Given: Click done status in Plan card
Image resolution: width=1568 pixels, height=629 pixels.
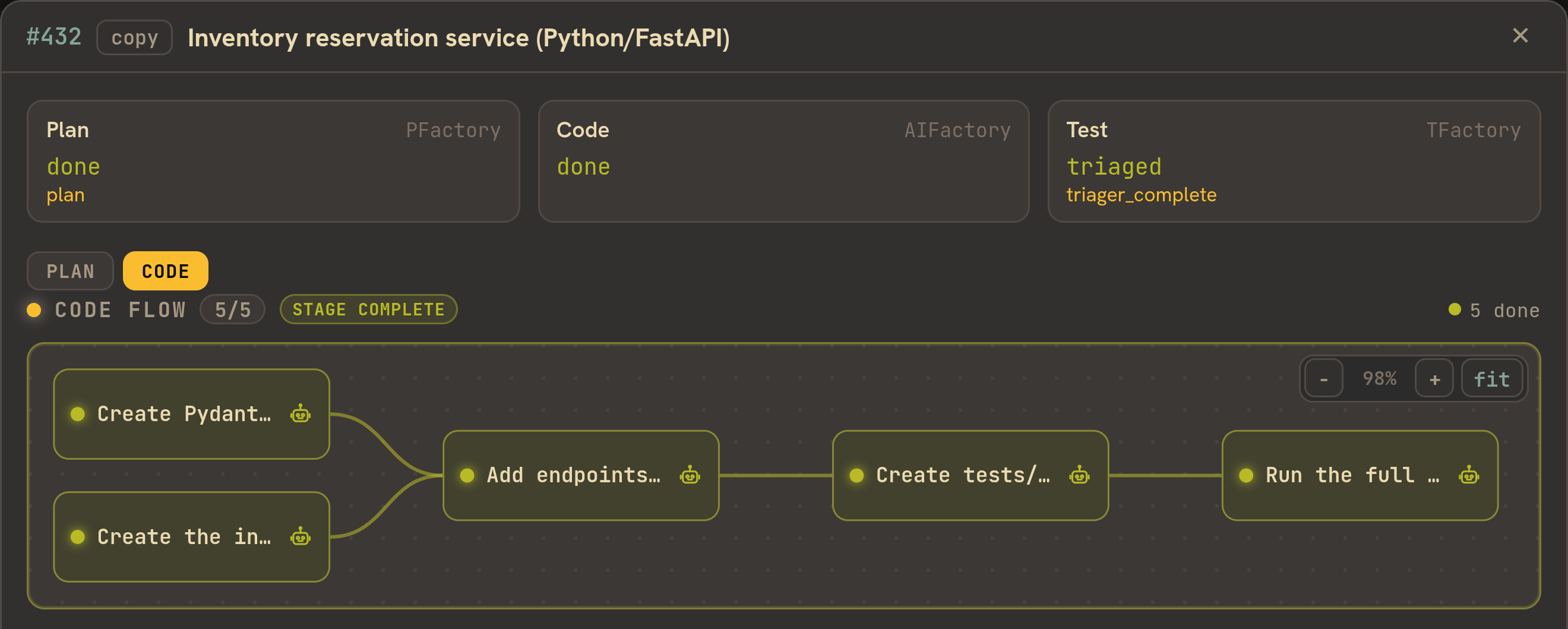Looking at the screenshot, I should (x=74, y=166).
